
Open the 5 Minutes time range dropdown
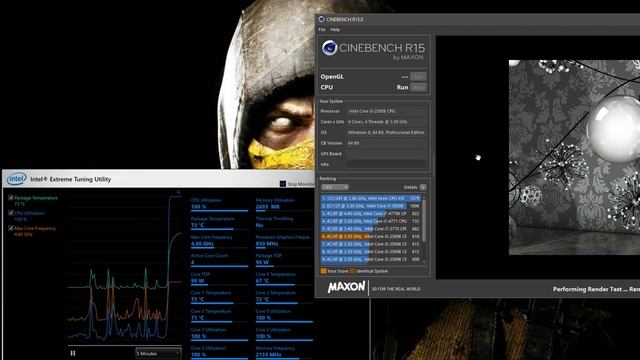coord(158,353)
